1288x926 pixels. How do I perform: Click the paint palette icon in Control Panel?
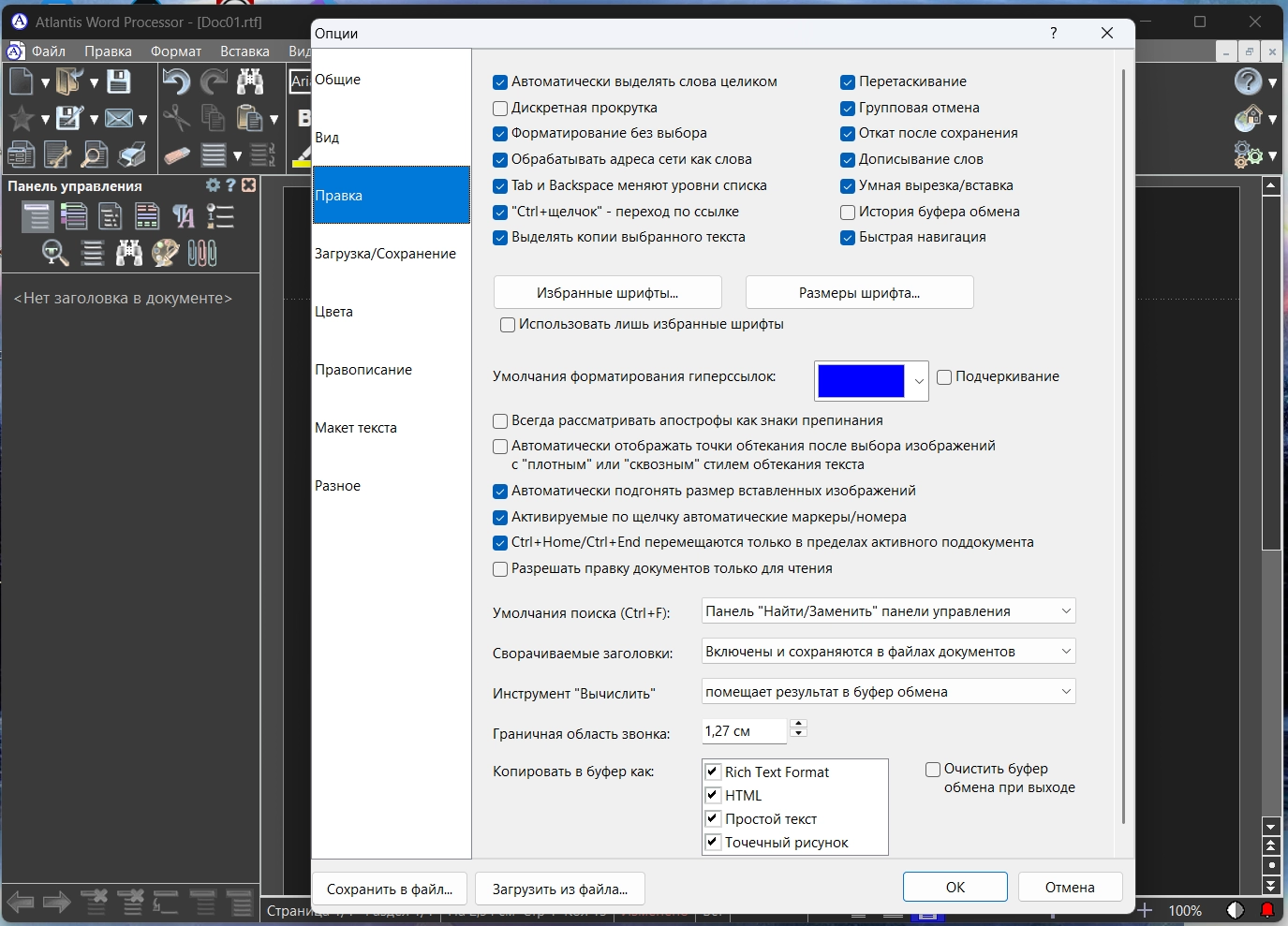pyautogui.click(x=166, y=253)
